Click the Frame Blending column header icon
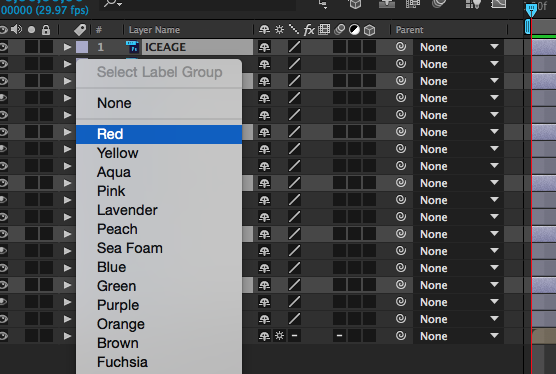Image resolution: width=556 pixels, height=374 pixels. click(324, 30)
